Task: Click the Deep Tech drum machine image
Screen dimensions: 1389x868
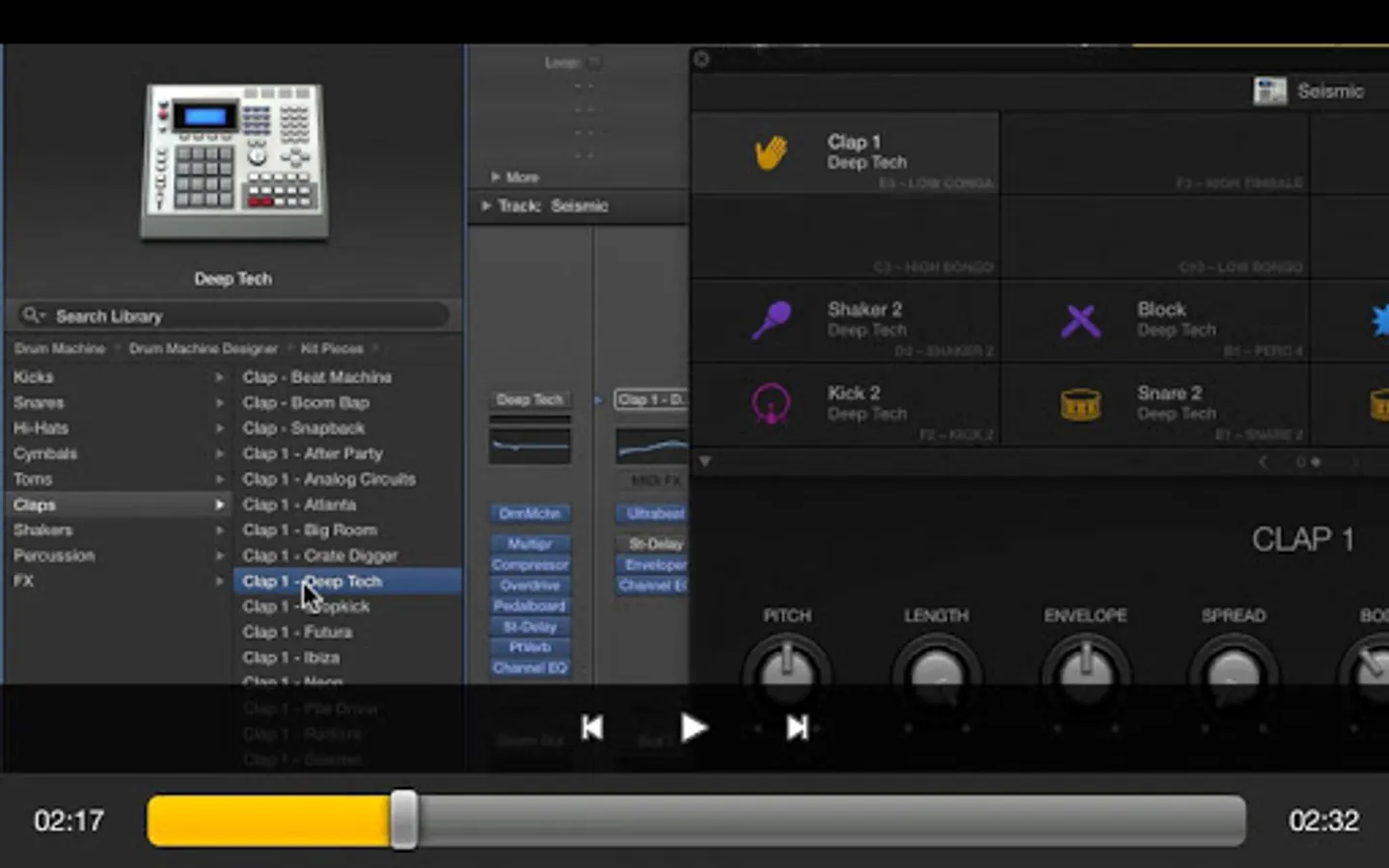Action: pyautogui.click(x=234, y=162)
